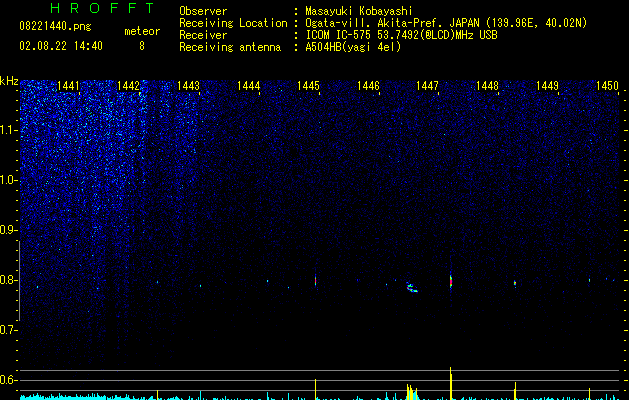The width and height of the screenshot is (629, 400).
Task: Click the date stamp 02.08.22 14:40
Action: [61, 46]
